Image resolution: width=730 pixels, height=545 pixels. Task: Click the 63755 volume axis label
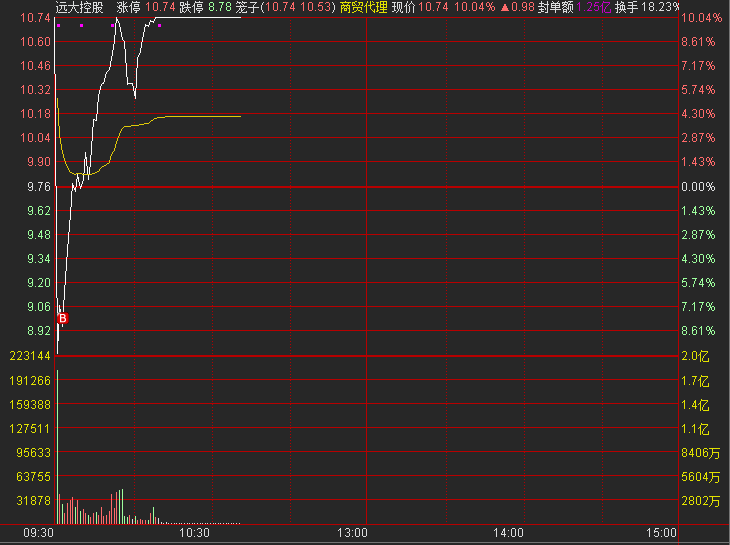pyautogui.click(x=33, y=477)
